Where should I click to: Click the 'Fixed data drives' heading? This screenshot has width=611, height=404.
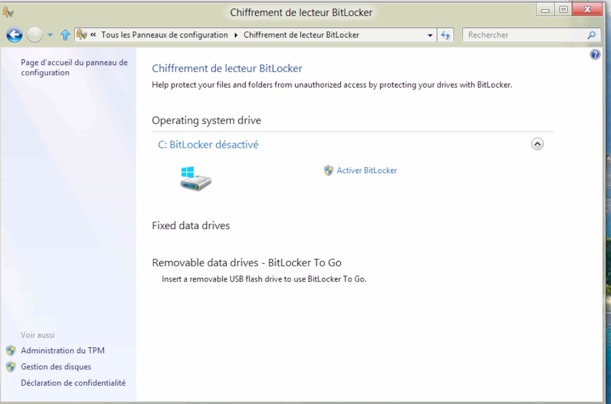191,226
